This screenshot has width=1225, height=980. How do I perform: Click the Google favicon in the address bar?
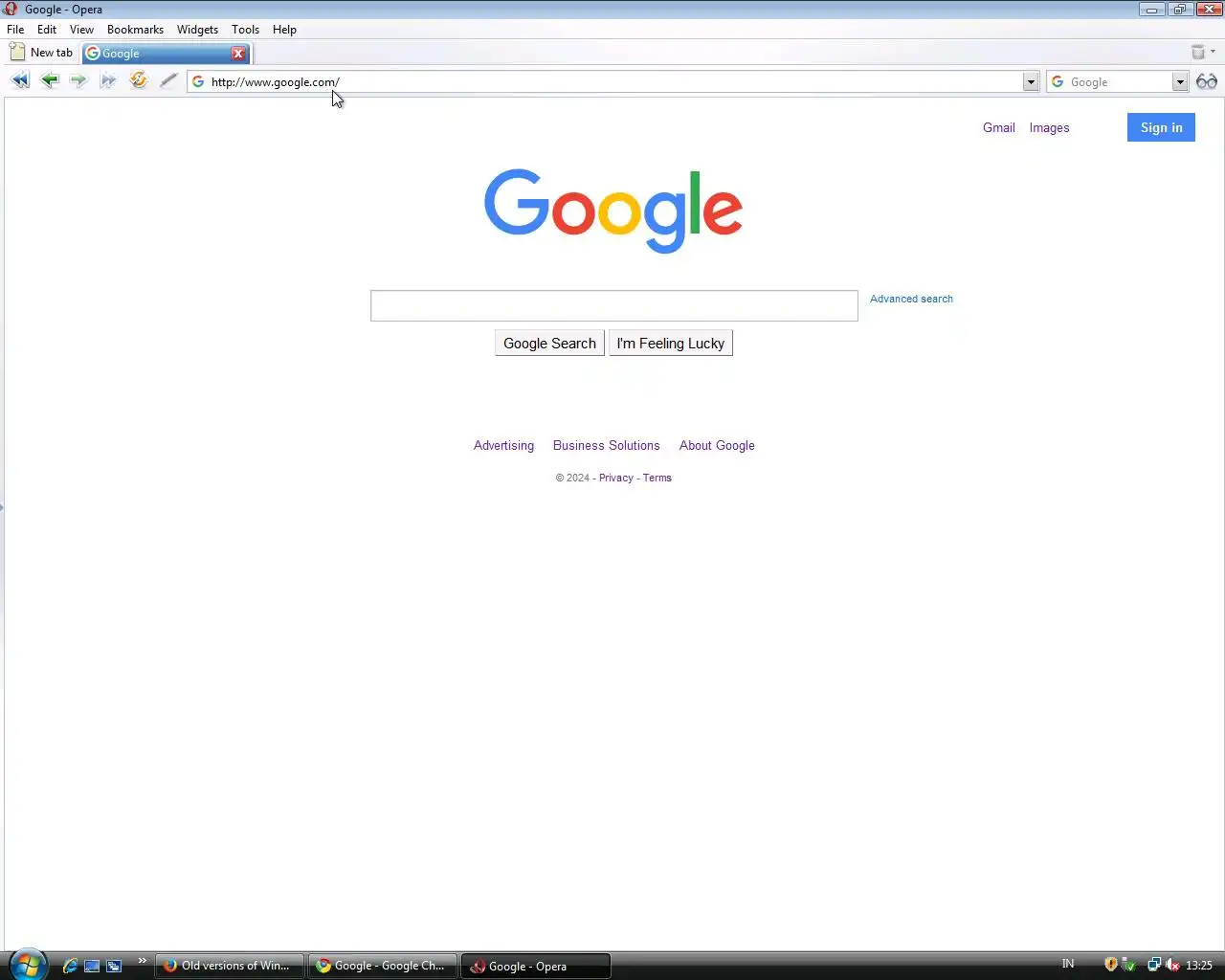(198, 81)
